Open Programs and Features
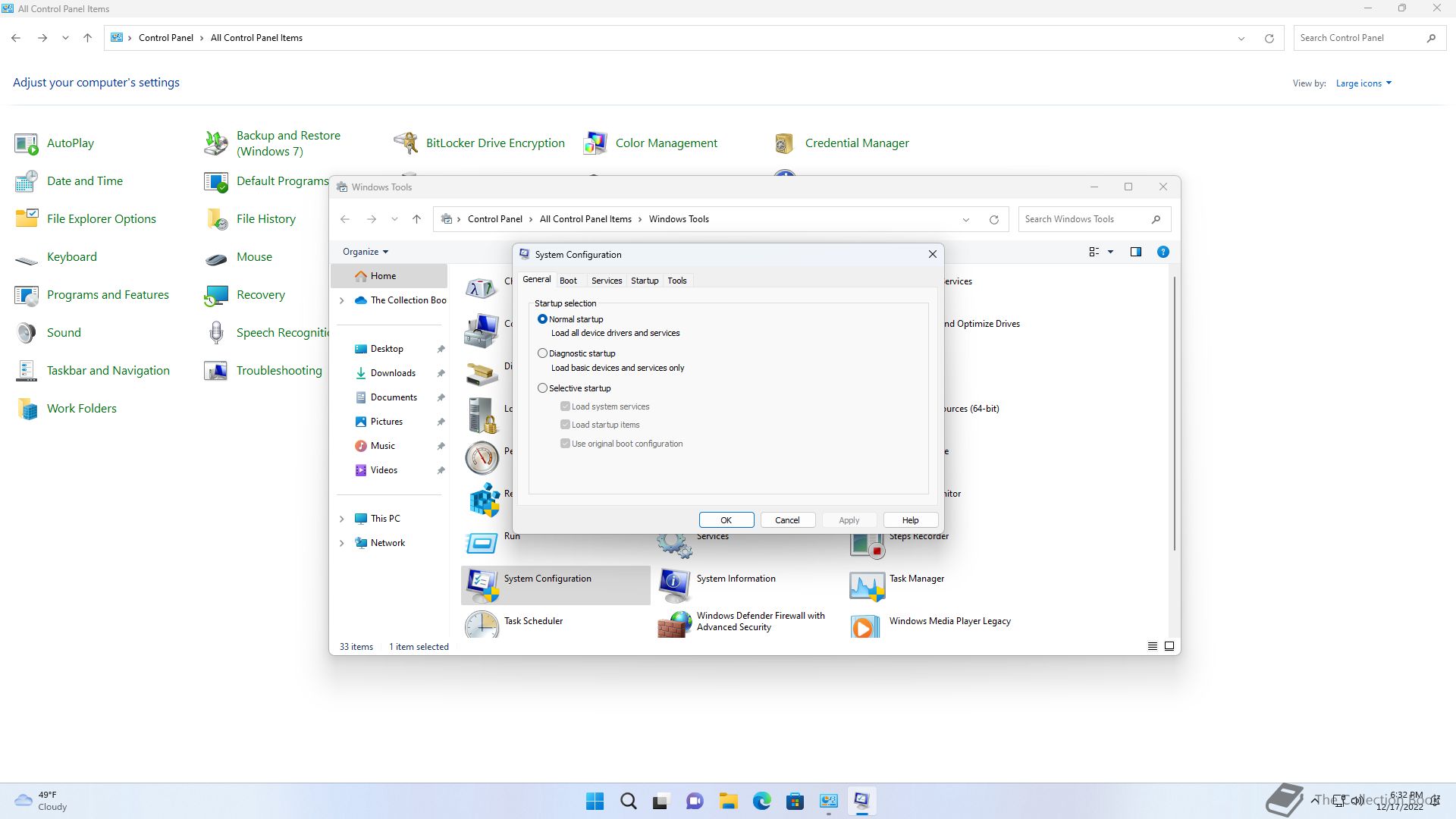The height and width of the screenshot is (819, 1456). (x=92, y=295)
